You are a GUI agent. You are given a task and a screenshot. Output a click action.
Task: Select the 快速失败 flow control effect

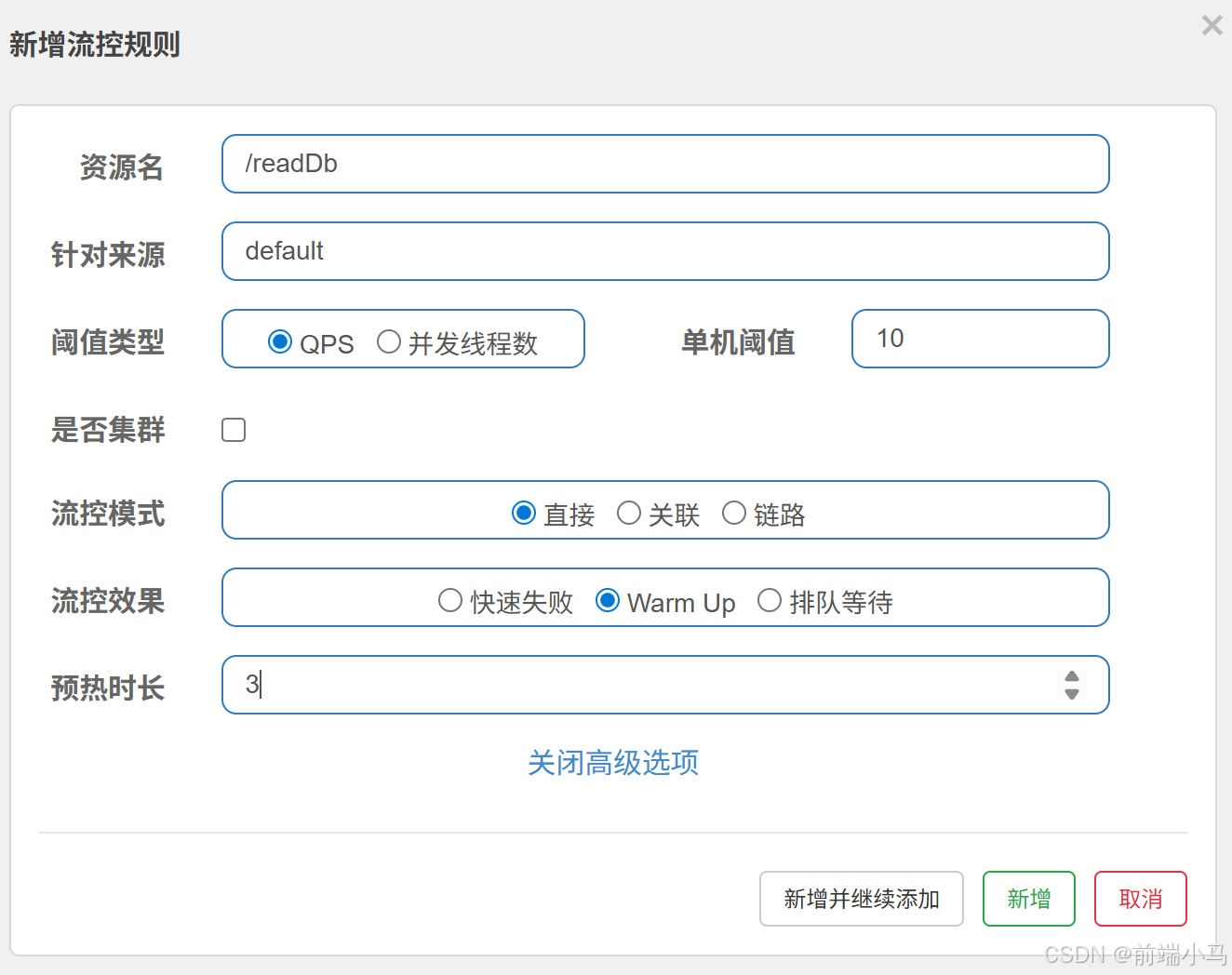tap(450, 600)
